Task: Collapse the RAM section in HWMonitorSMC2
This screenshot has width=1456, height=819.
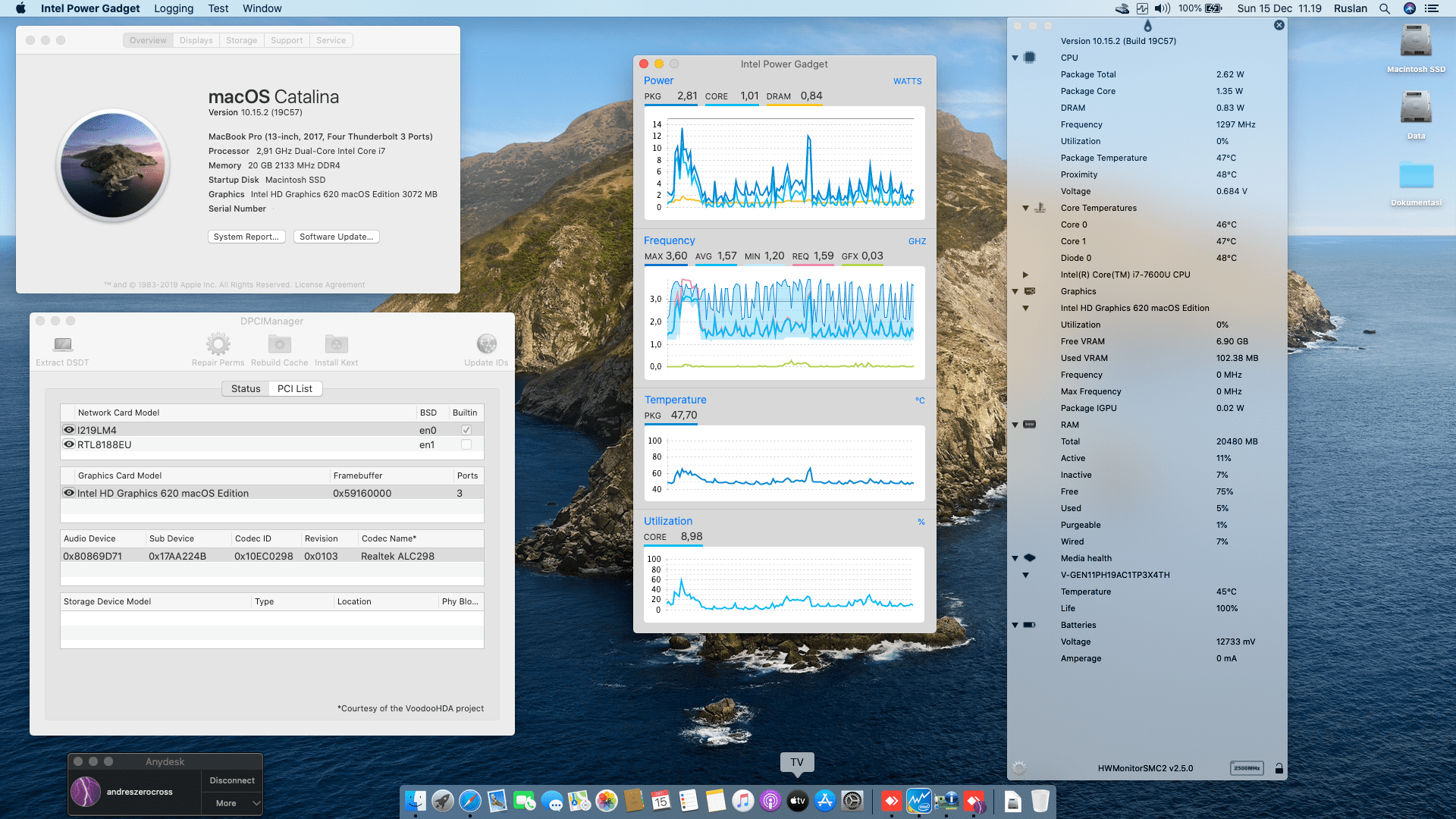Action: point(1015,425)
